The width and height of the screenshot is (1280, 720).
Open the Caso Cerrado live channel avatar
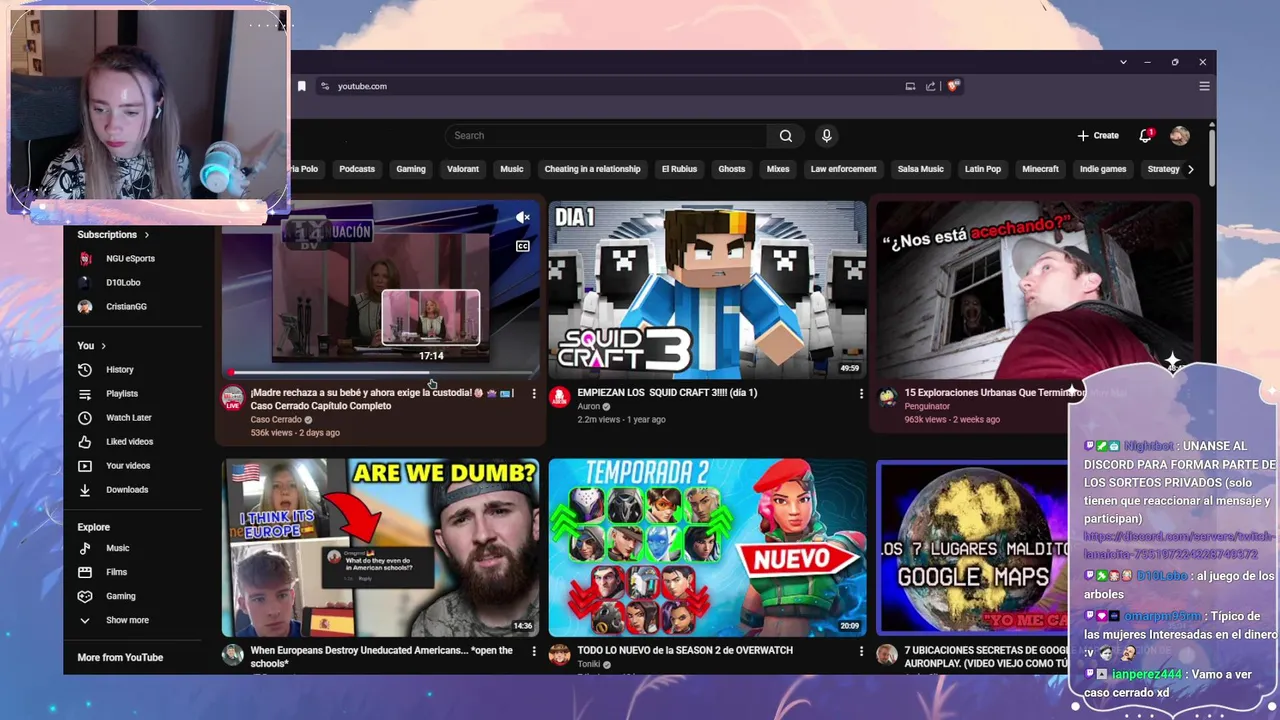click(233, 398)
